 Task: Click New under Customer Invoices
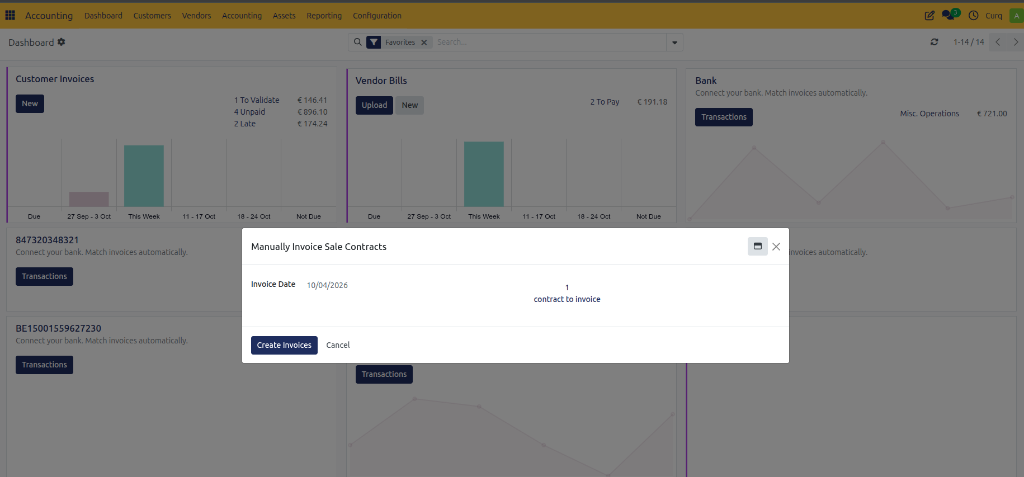[x=30, y=104]
